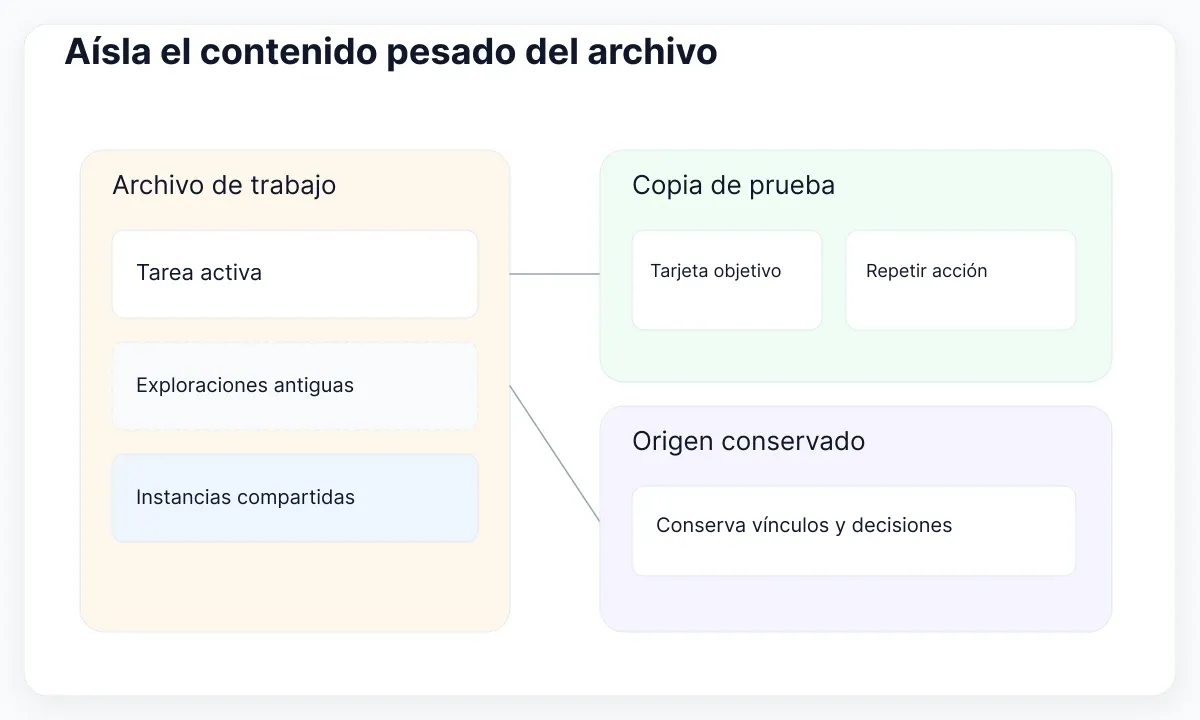
Task: Click title 'Aísla el contenido pesado del archivo'
Action: point(391,52)
